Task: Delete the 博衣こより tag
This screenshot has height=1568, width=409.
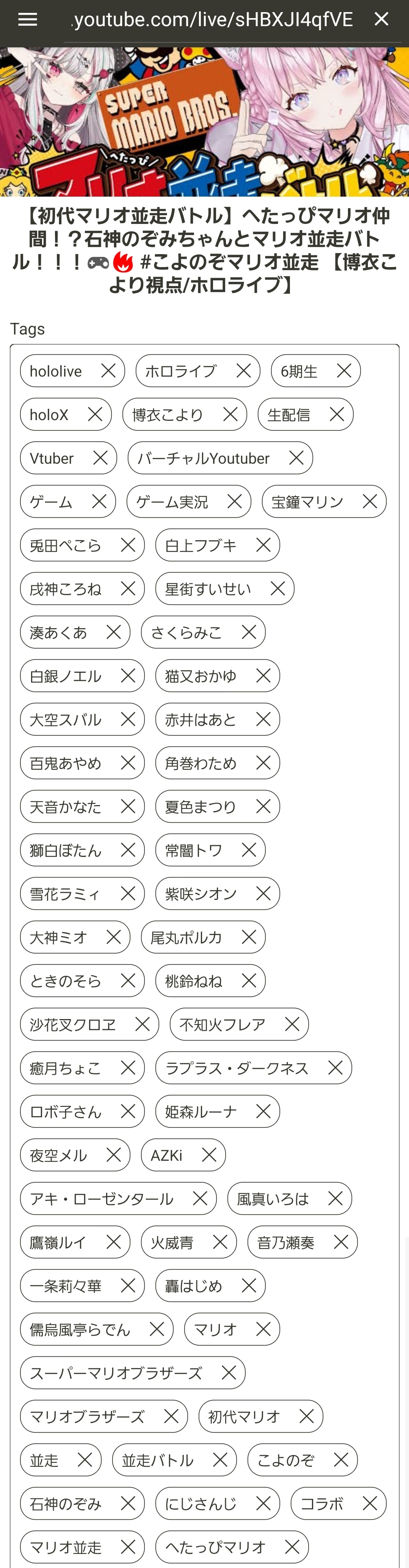Action: click(x=230, y=414)
